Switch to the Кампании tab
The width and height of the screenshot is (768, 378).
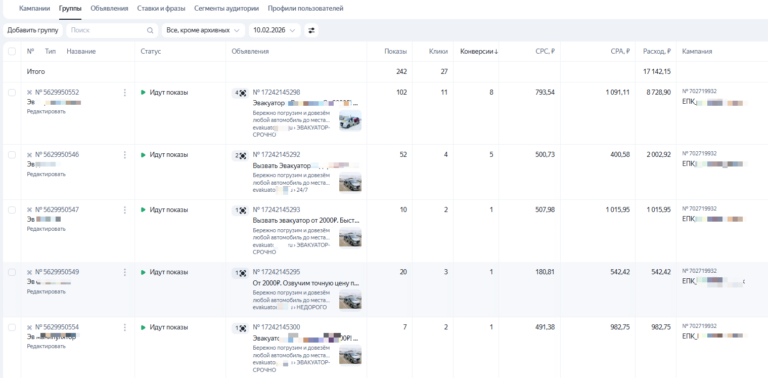click(x=34, y=8)
